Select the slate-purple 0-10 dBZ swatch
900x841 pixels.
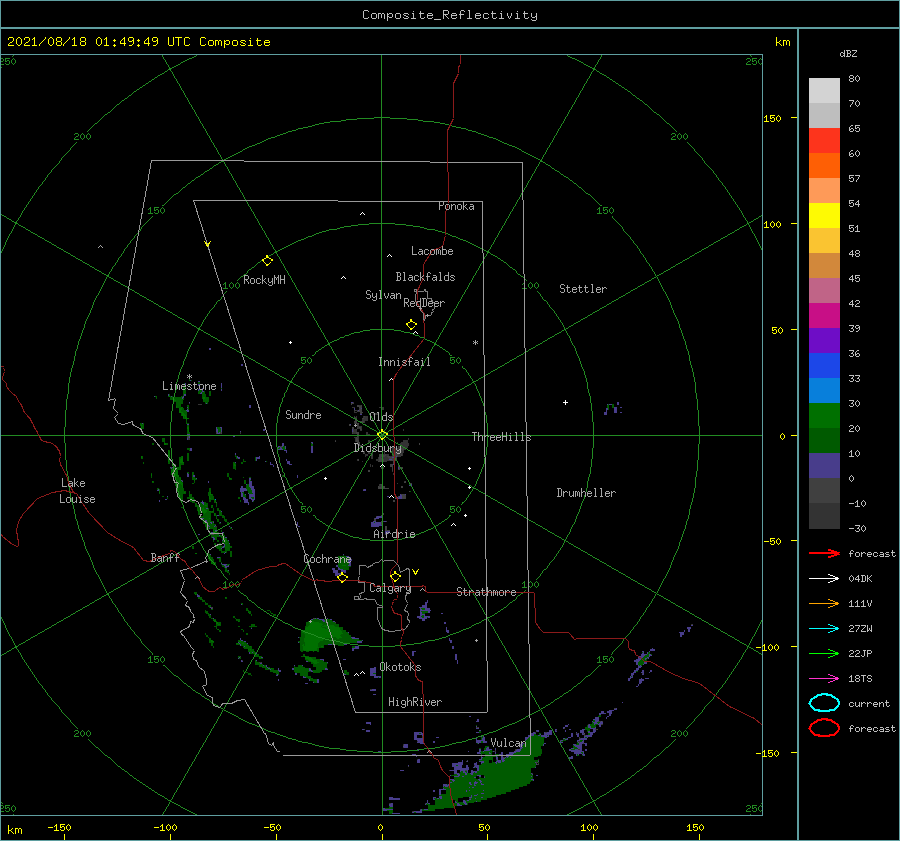tap(824, 466)
